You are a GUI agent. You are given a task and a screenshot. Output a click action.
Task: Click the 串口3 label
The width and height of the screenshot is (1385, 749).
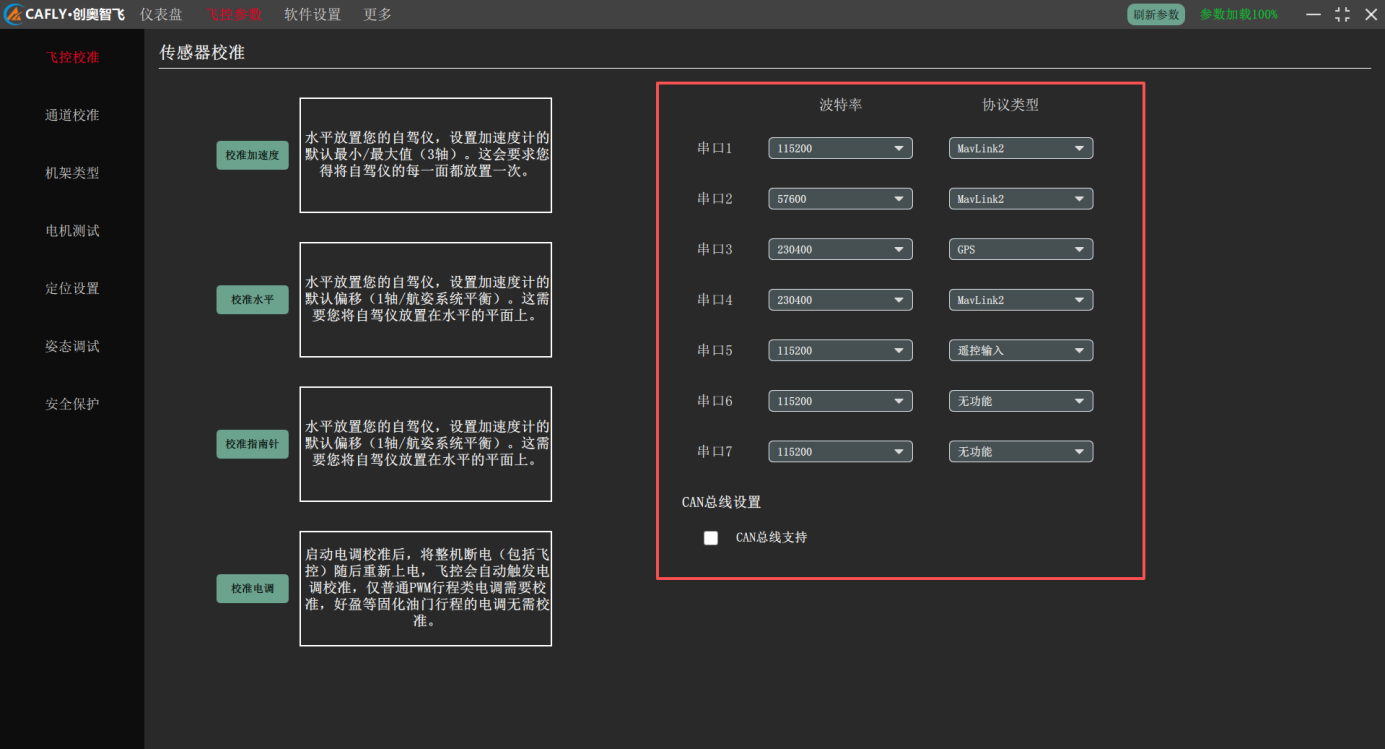point(715,249)
